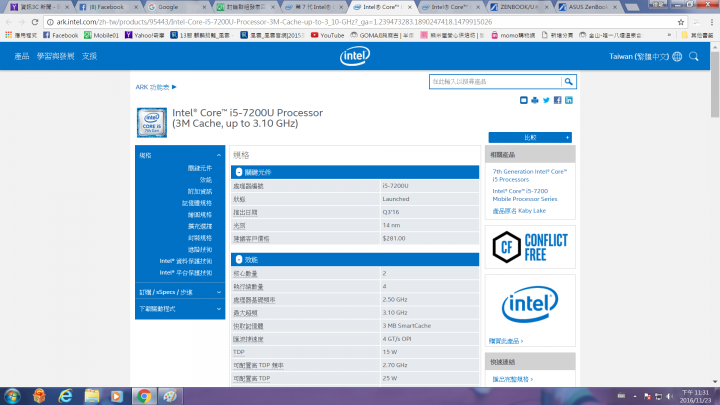Click the Chrome taskbar icon
The height and width of the screenshot is (405, 720).
[x=144, y=396]
